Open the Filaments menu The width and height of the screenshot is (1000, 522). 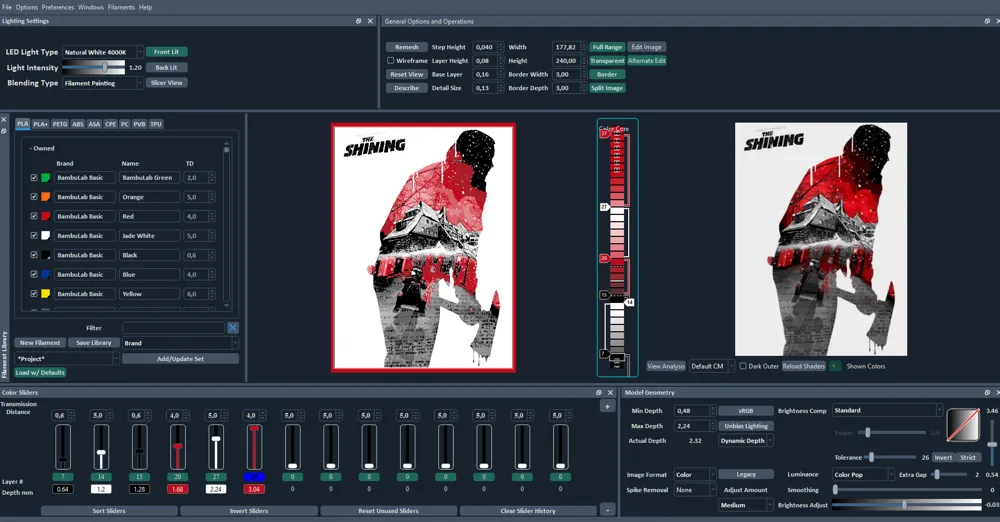[121, 7]
